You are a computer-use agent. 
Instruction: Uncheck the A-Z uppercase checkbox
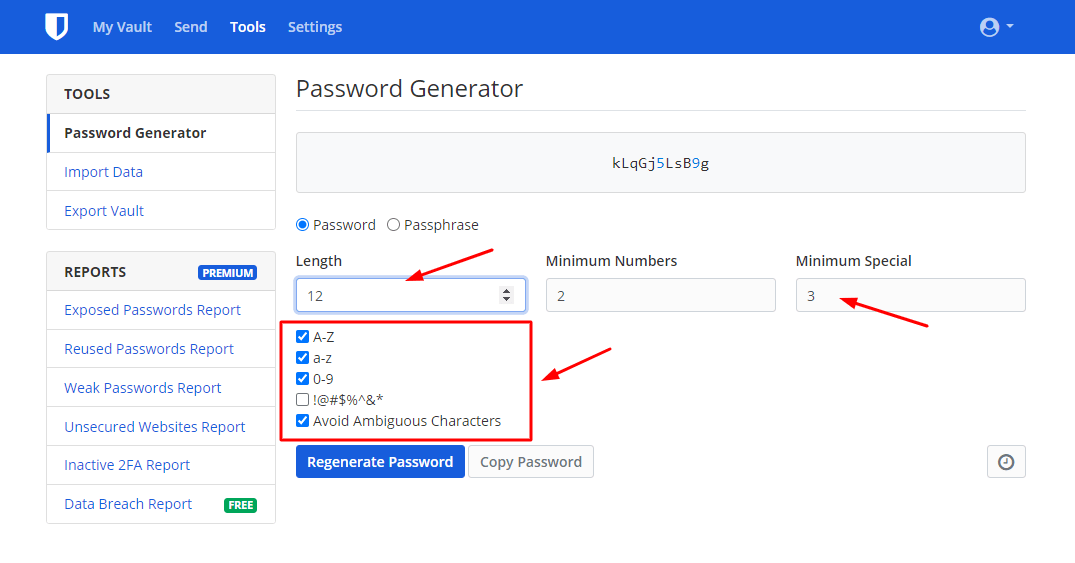pyautogui.click(x=303, y=337)
